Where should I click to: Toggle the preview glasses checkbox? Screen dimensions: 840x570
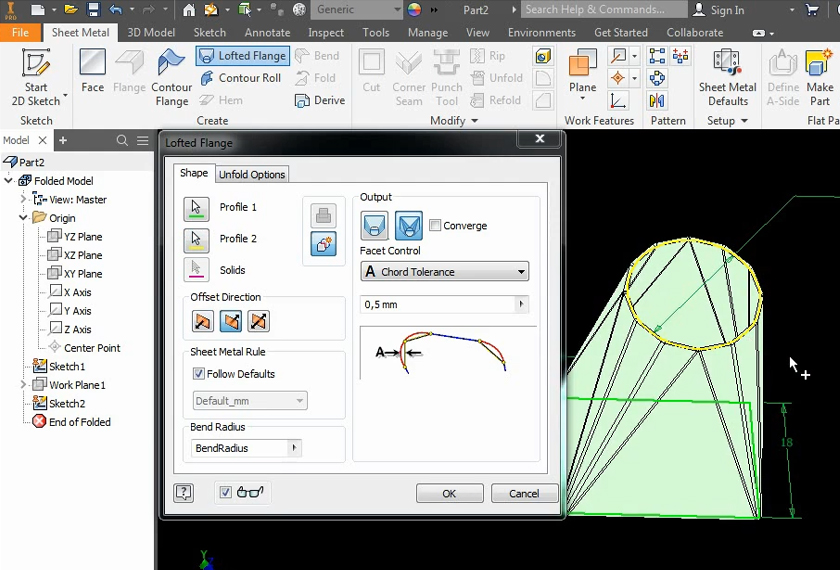pyautogui.click(x=226, y=492)
